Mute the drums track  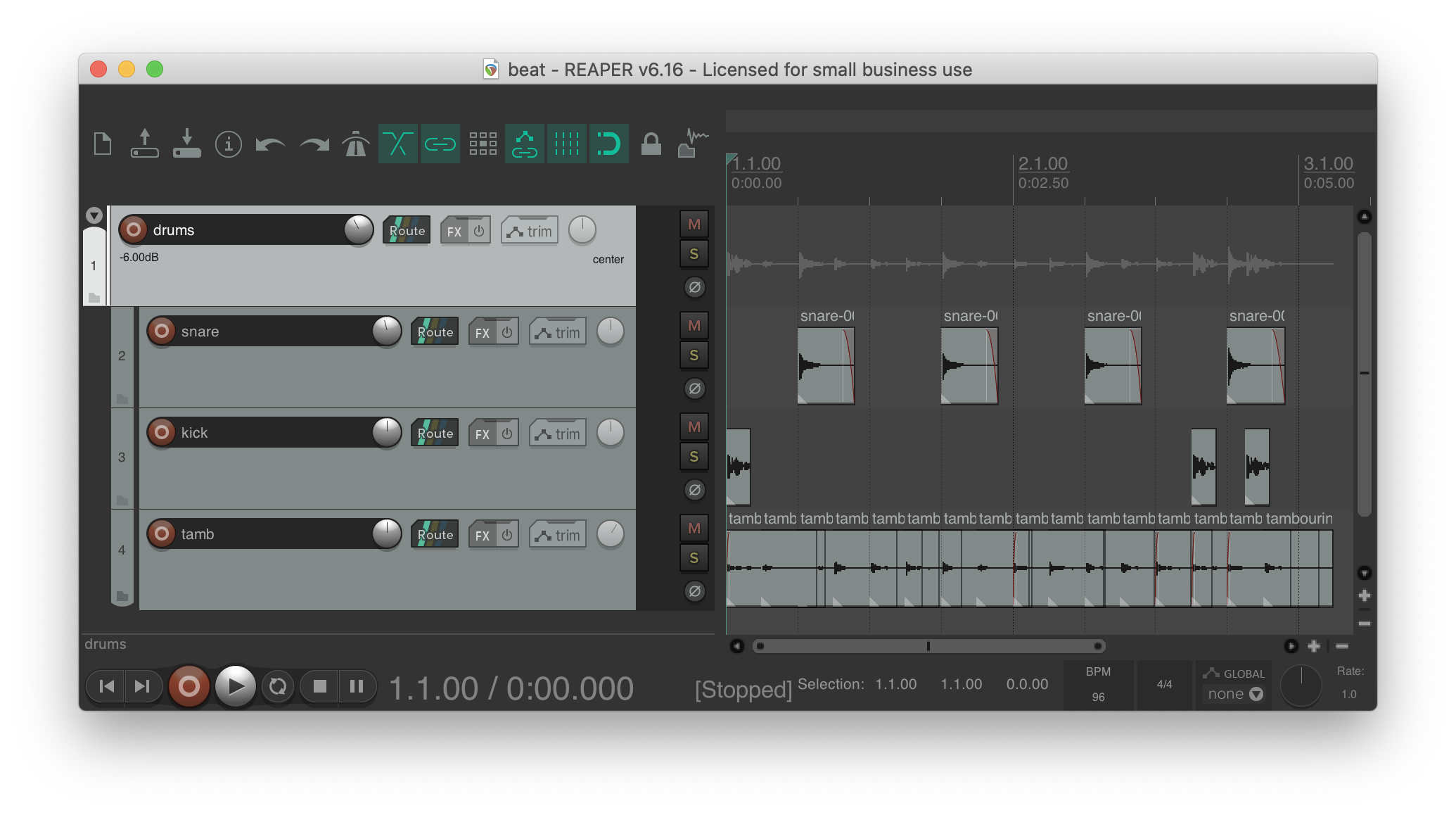pos(694,224)
